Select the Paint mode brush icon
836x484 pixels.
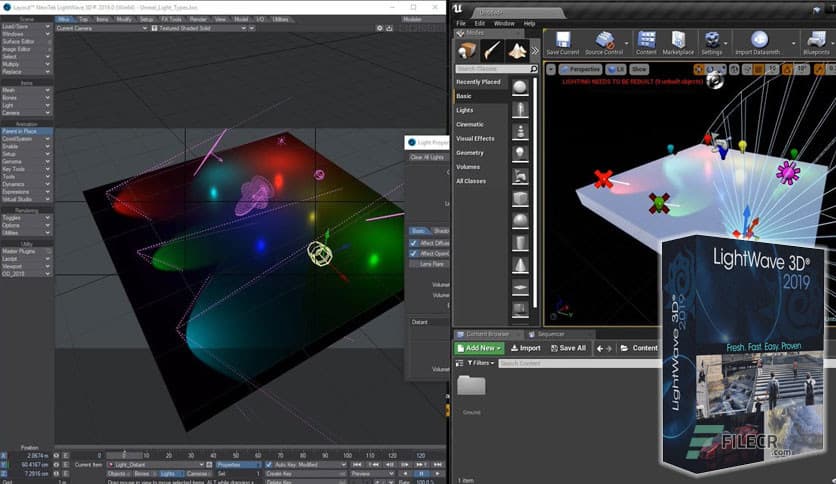tap(492, 51)
